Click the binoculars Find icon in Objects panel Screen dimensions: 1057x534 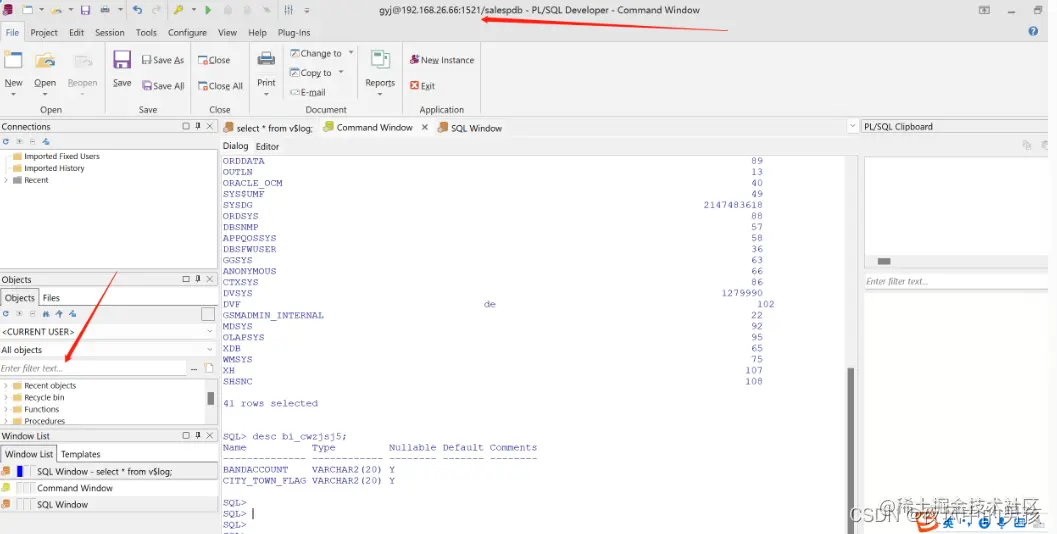(x=46, y=314)
